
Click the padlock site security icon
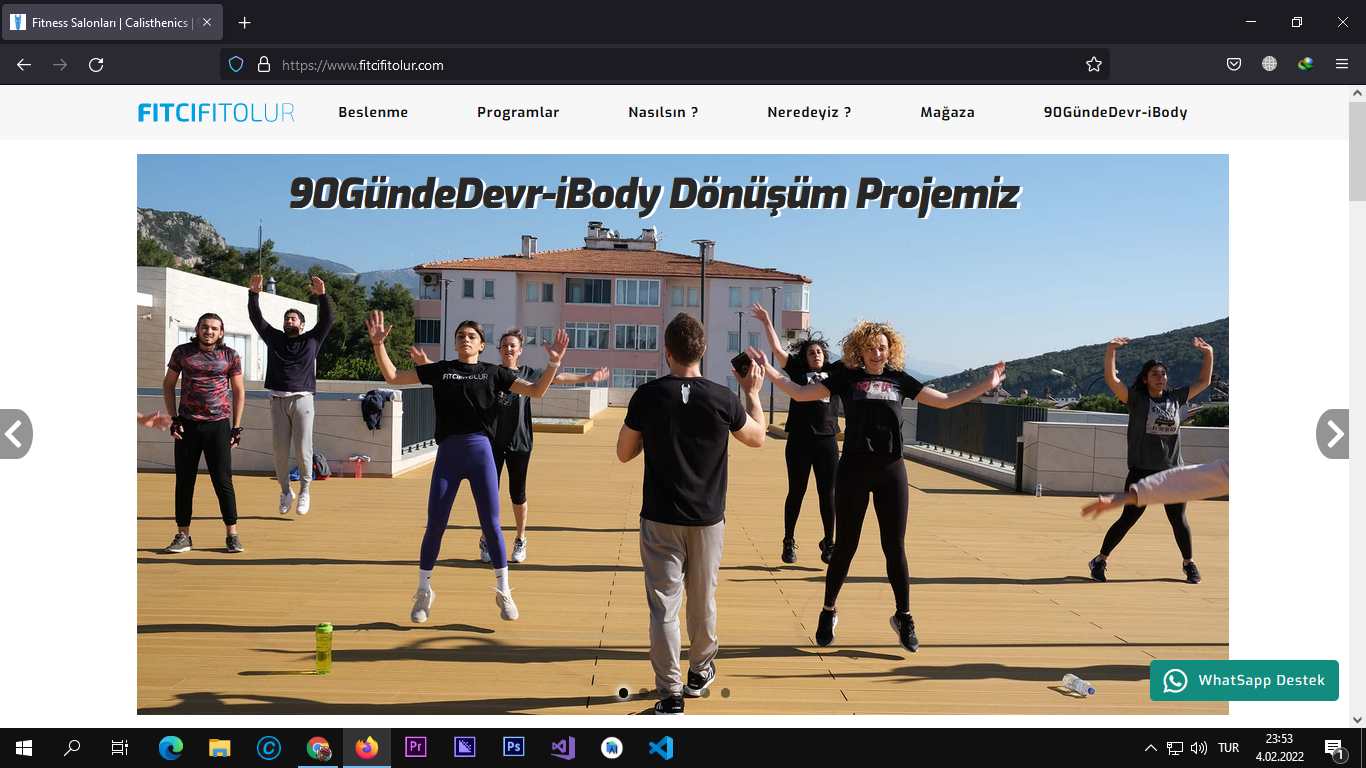(264, 64)
